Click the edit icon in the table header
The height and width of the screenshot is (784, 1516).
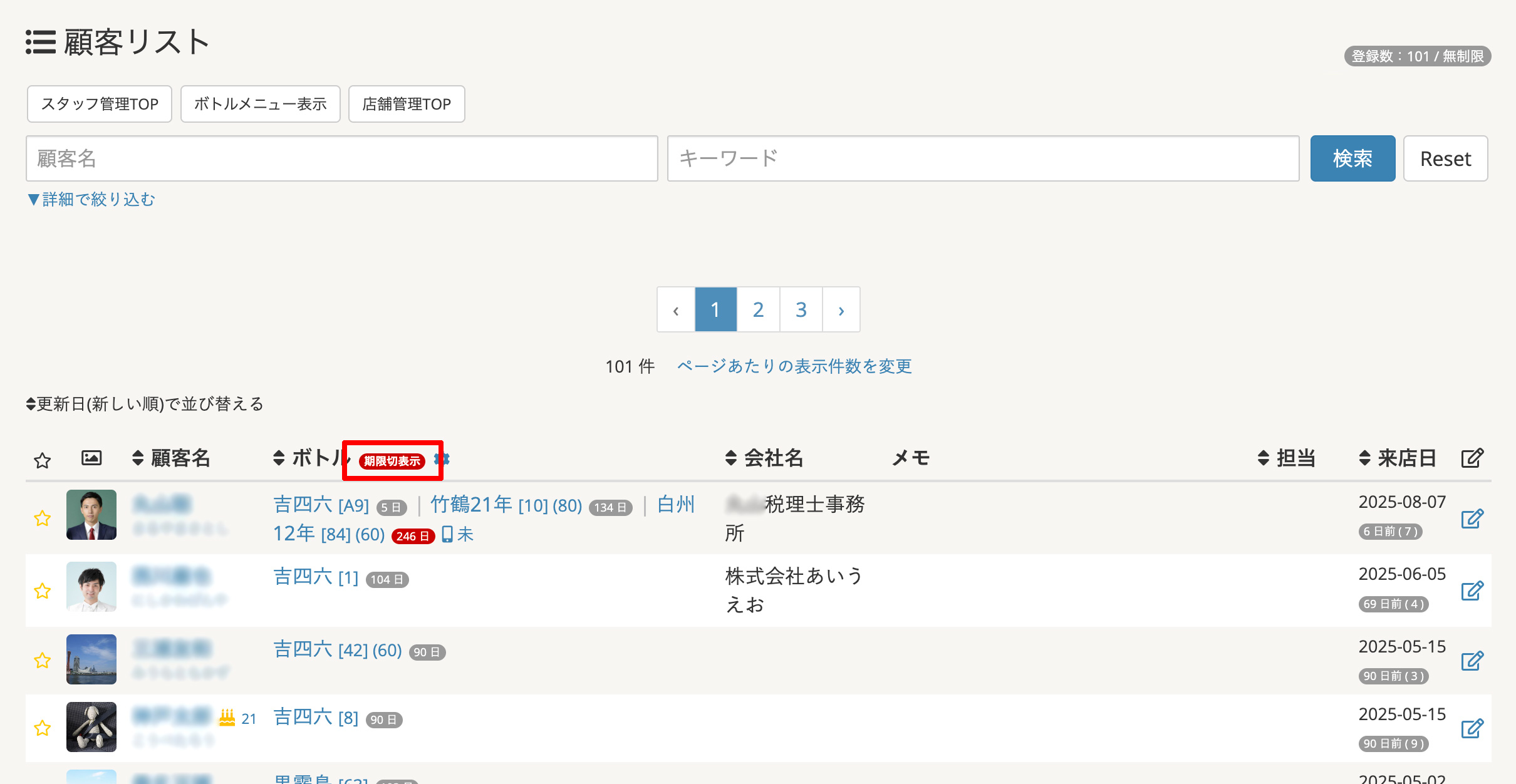point(1472,458)
